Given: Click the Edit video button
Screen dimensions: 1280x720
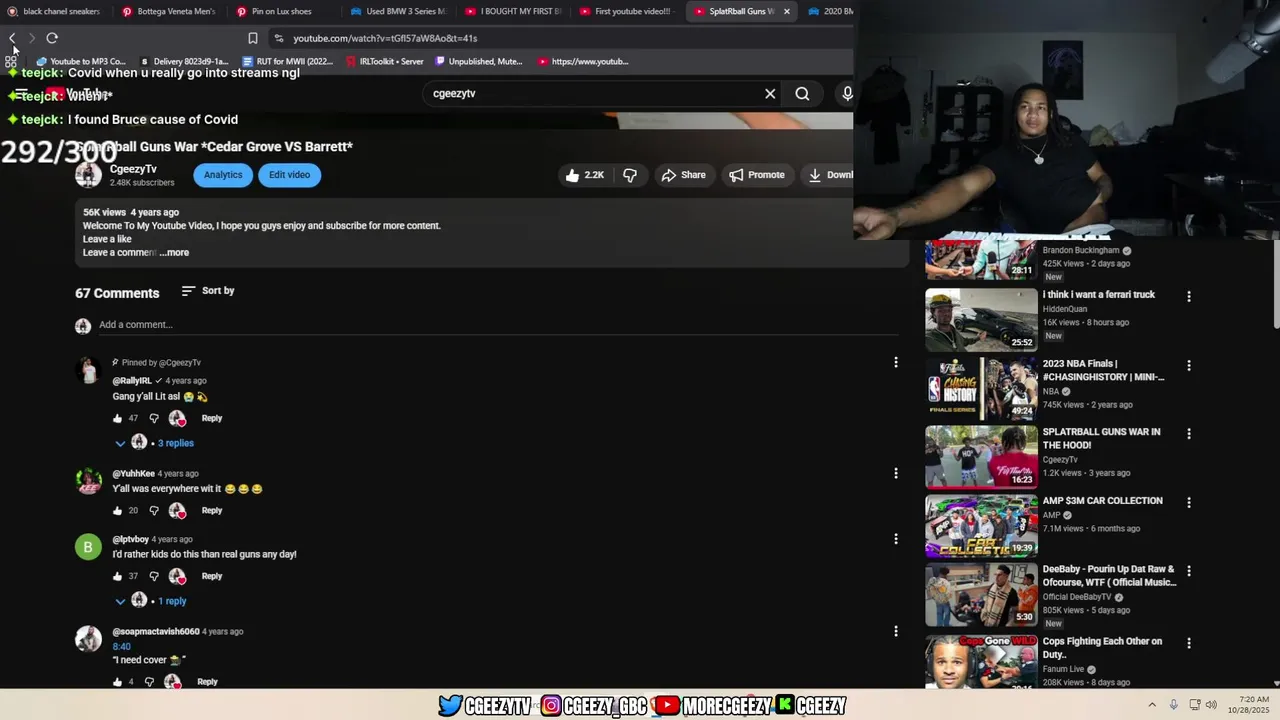Looking at the screenshot, I should tap(289, 175).
